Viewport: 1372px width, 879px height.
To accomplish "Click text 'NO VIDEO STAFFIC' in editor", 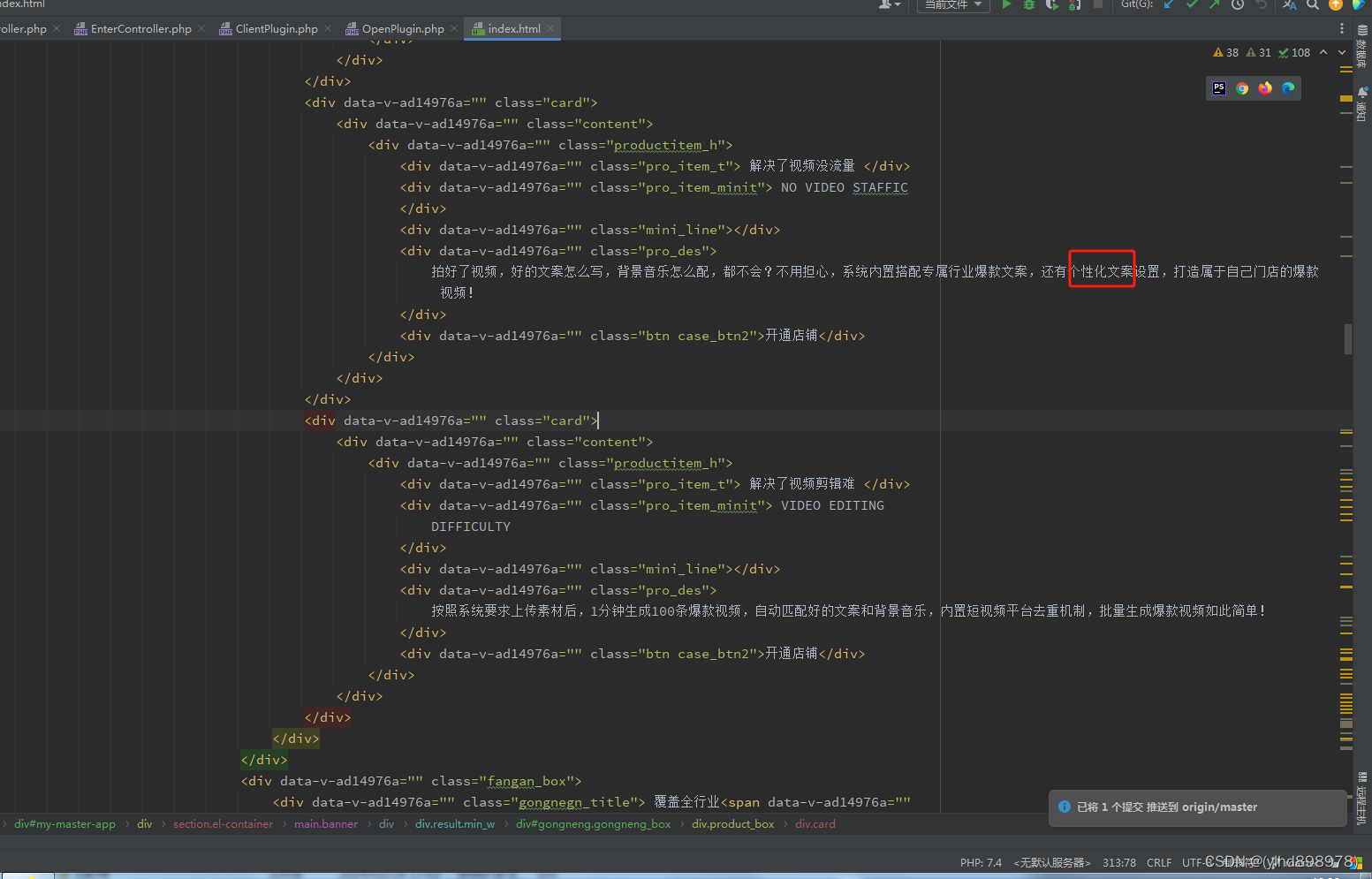I will point(844,187).
